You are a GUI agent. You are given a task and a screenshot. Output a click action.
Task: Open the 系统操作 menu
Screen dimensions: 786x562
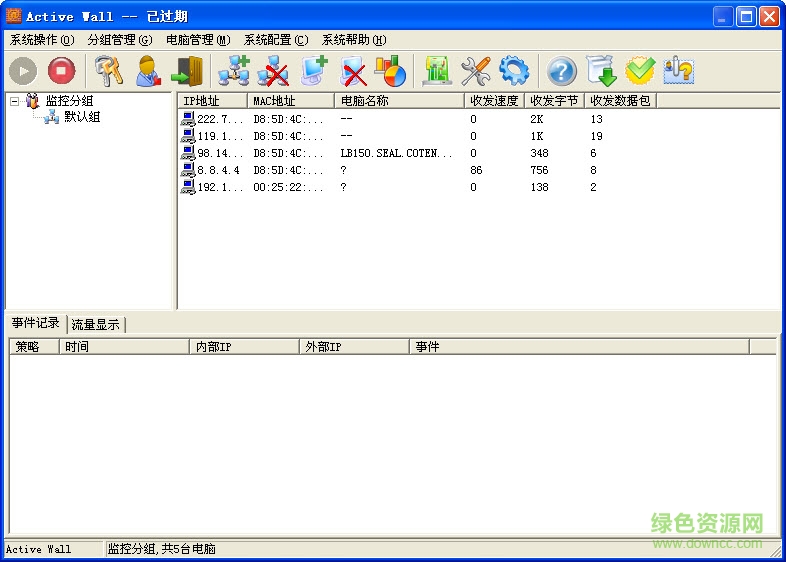point(42,40)
